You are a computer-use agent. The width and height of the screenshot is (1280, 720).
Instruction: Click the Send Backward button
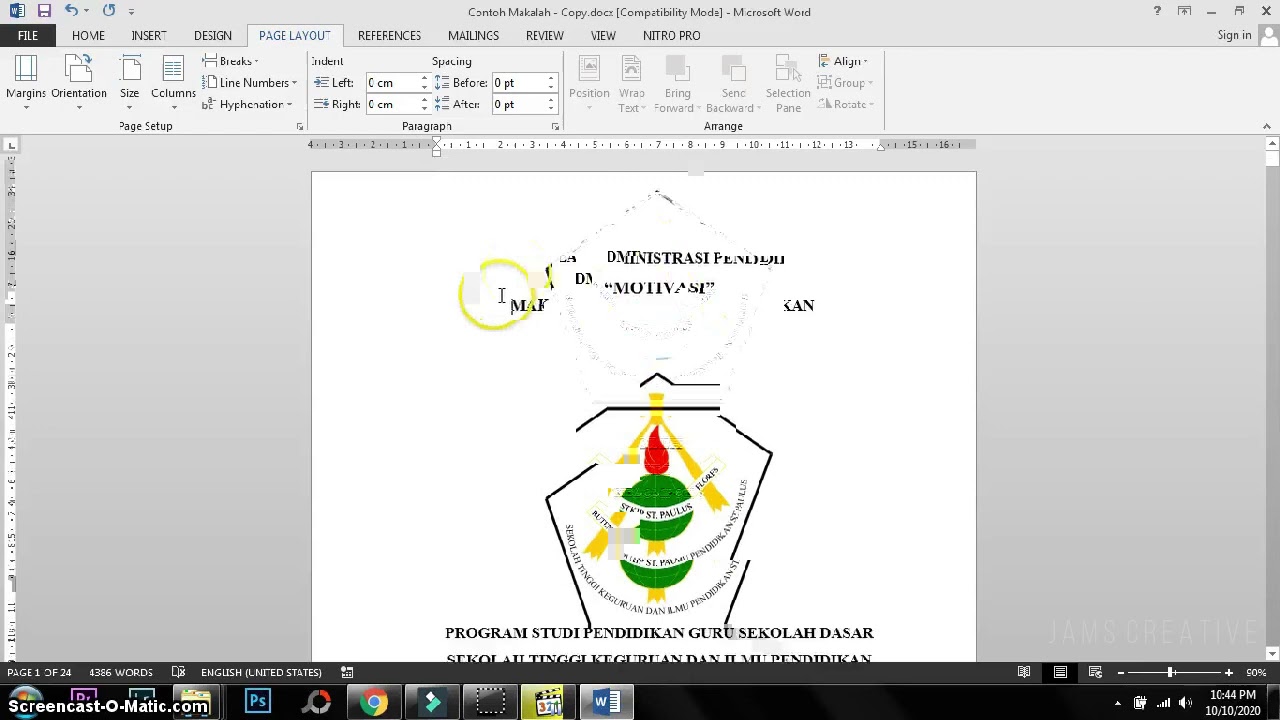coord(733,84)
